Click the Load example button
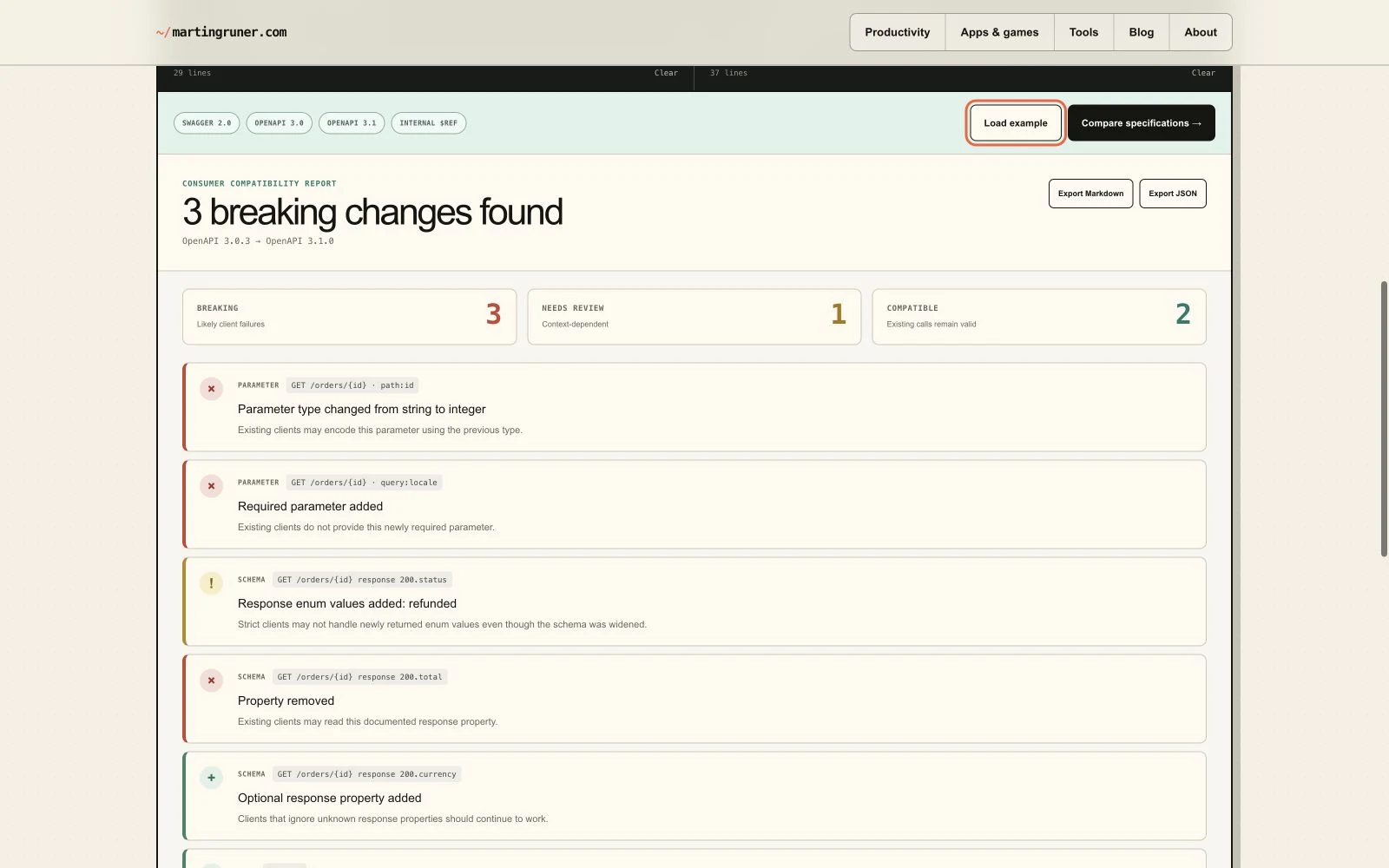The height and width of the screenshot is (868, 1389). tap(1016, 123)
